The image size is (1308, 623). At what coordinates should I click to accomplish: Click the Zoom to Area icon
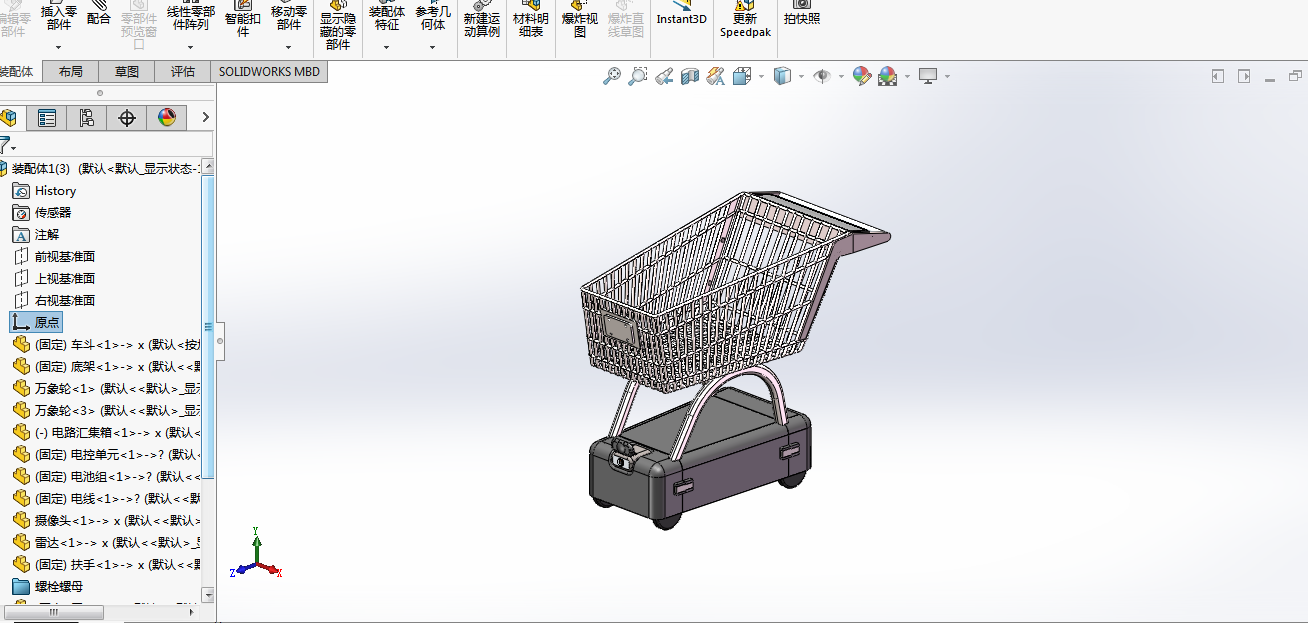[x=638, y=76]
